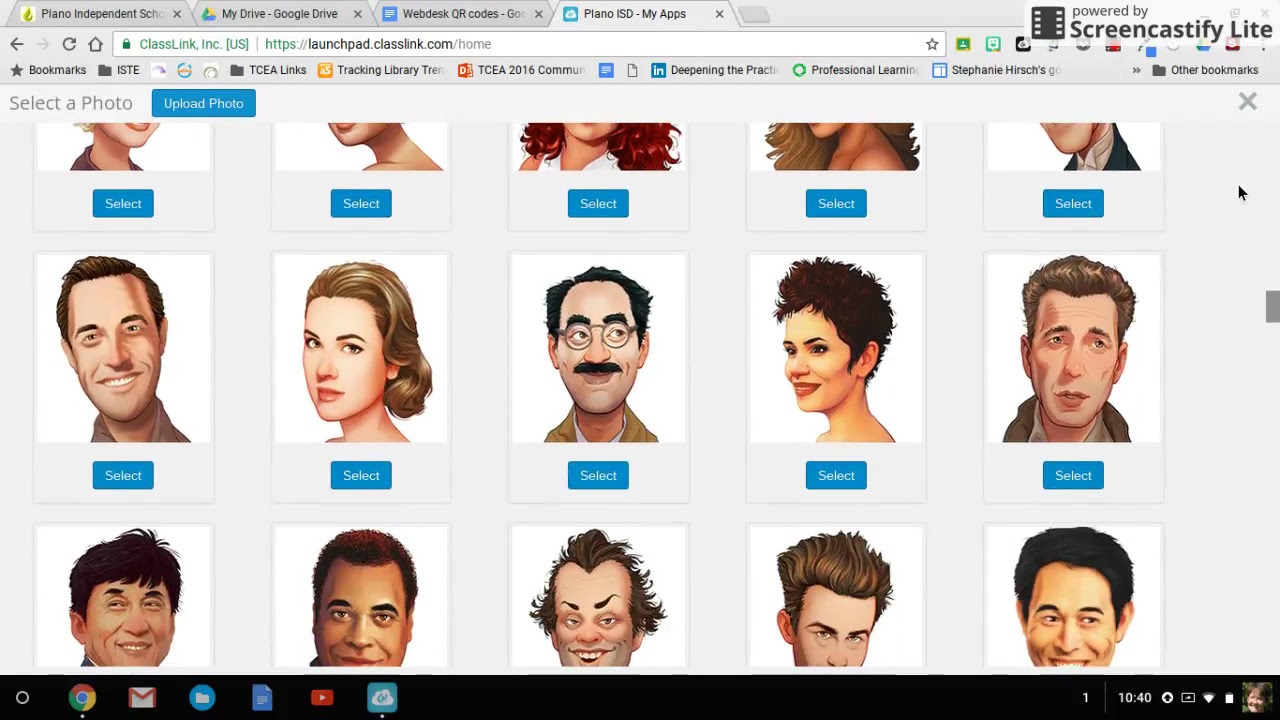Choose Select under the woman with short spiky hair
Viewport: 1280px width, 720px height.
[836, 475]
